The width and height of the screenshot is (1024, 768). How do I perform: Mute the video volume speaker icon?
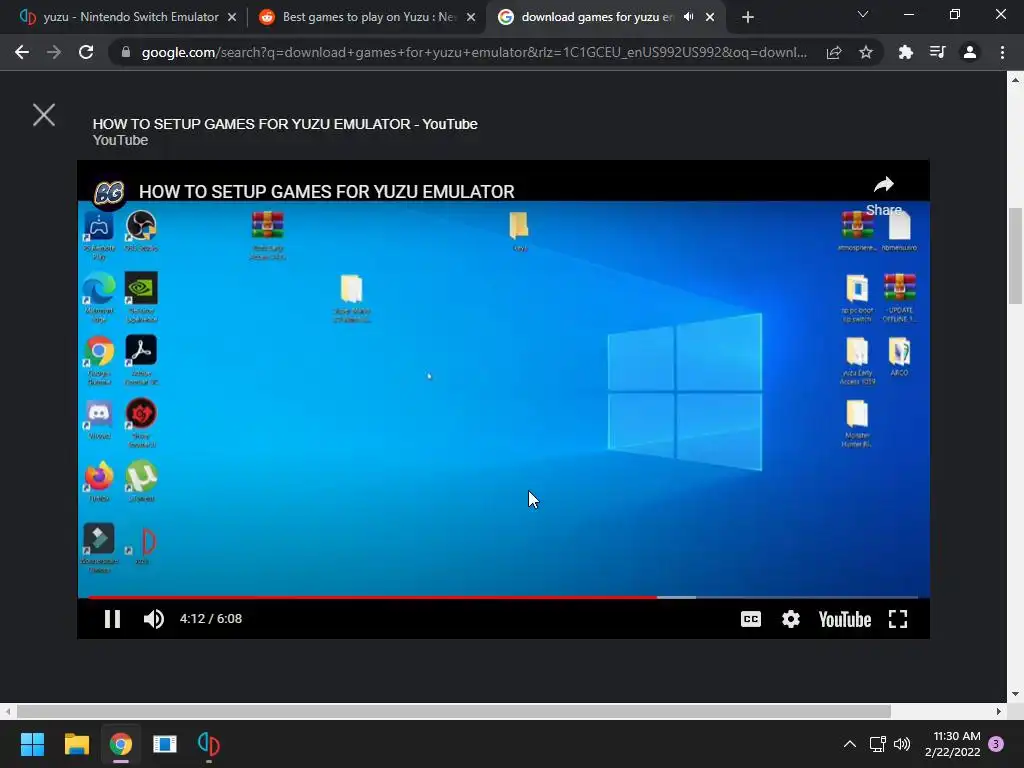click(x=153, y=618)
